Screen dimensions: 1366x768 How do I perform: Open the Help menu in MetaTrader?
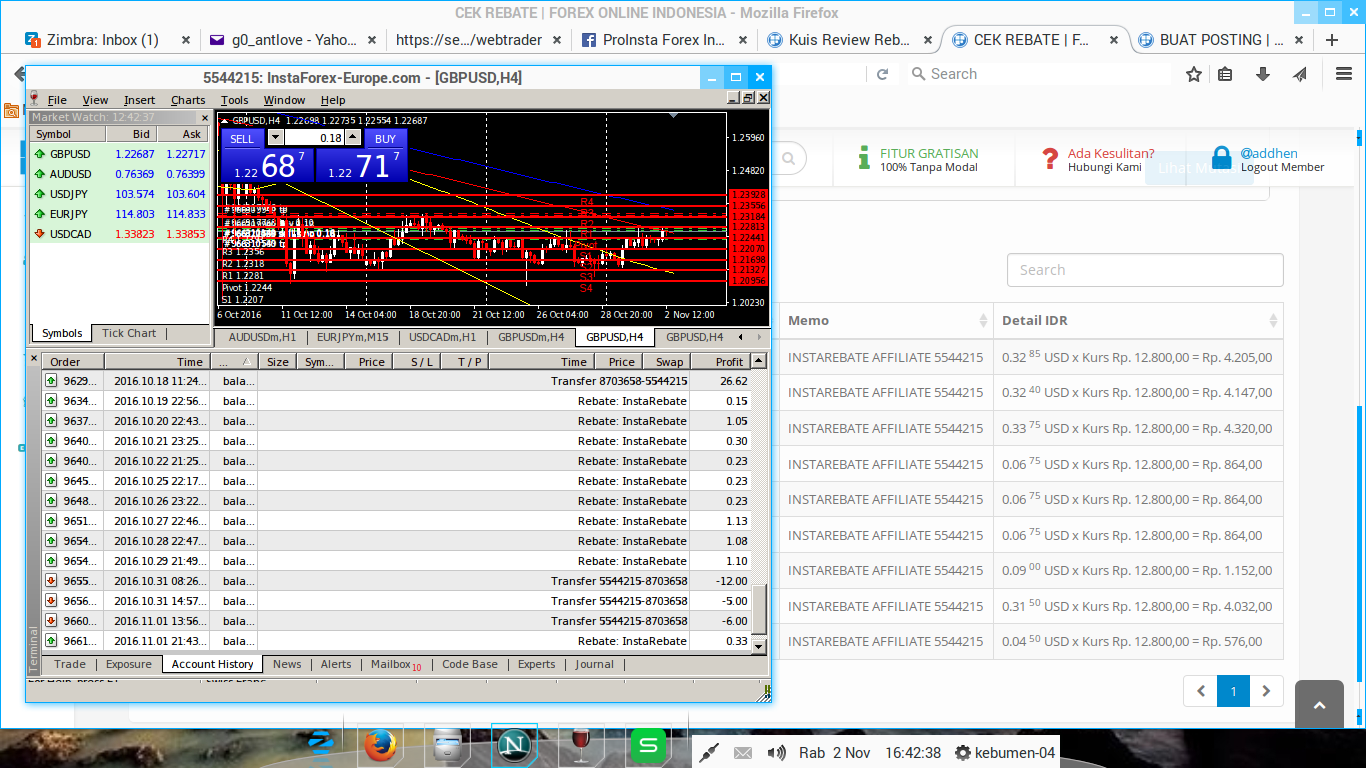[333, 100]
